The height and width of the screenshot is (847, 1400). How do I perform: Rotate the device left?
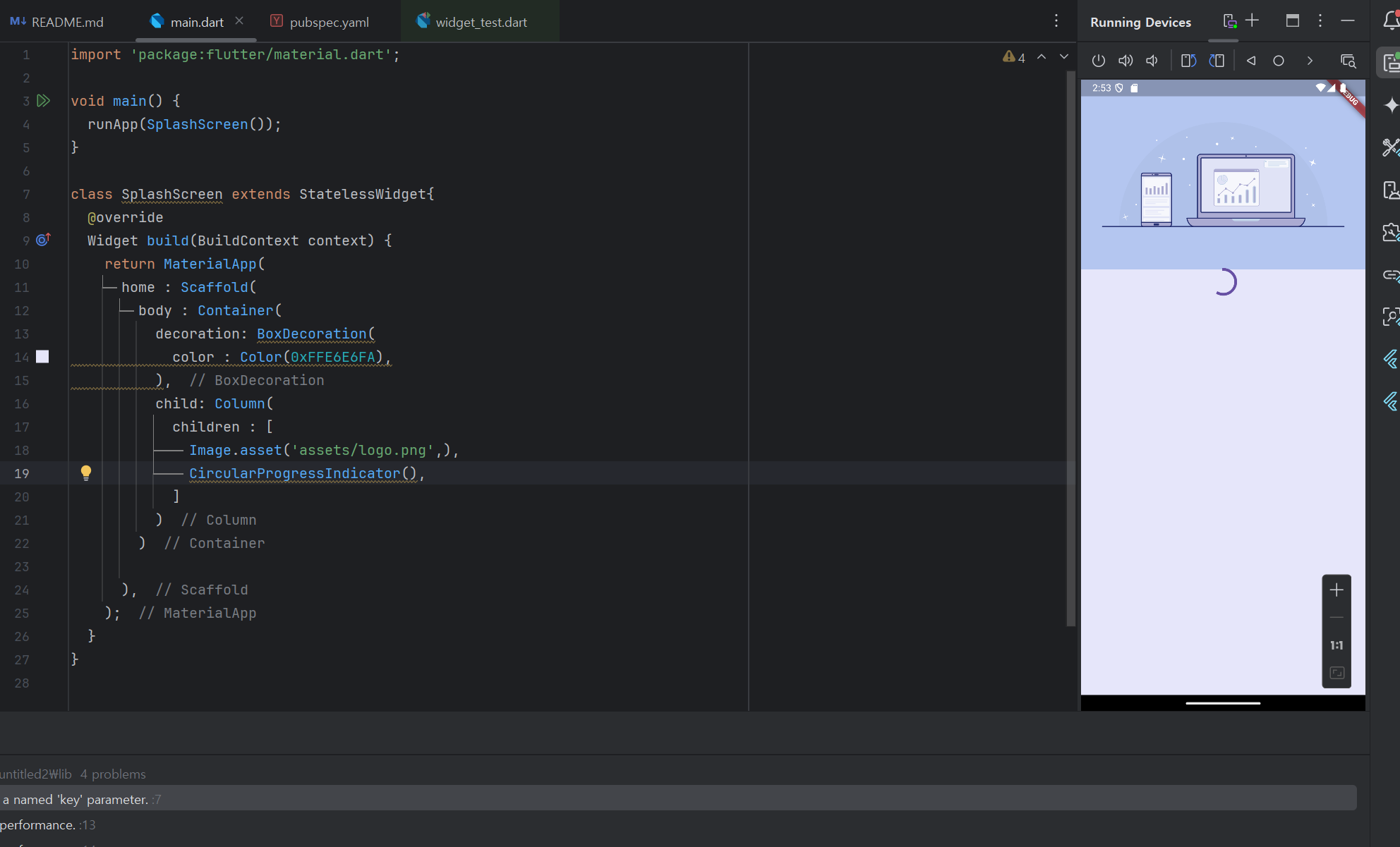(1188, 61)
